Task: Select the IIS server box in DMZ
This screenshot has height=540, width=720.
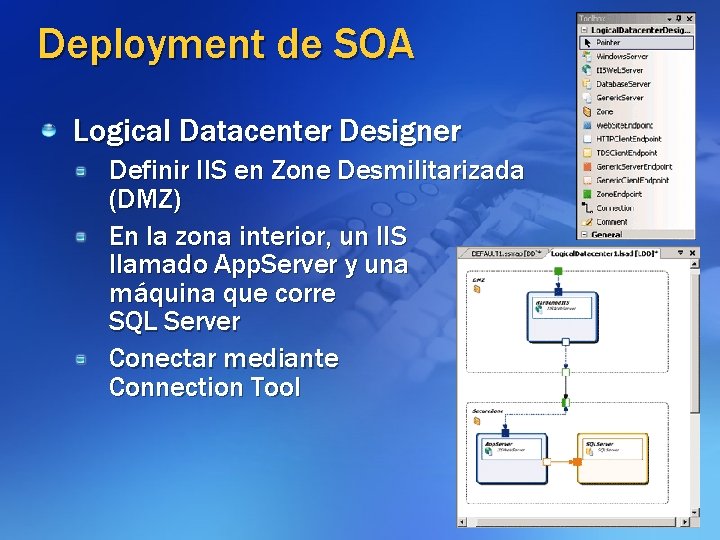Action: point(562,318)
